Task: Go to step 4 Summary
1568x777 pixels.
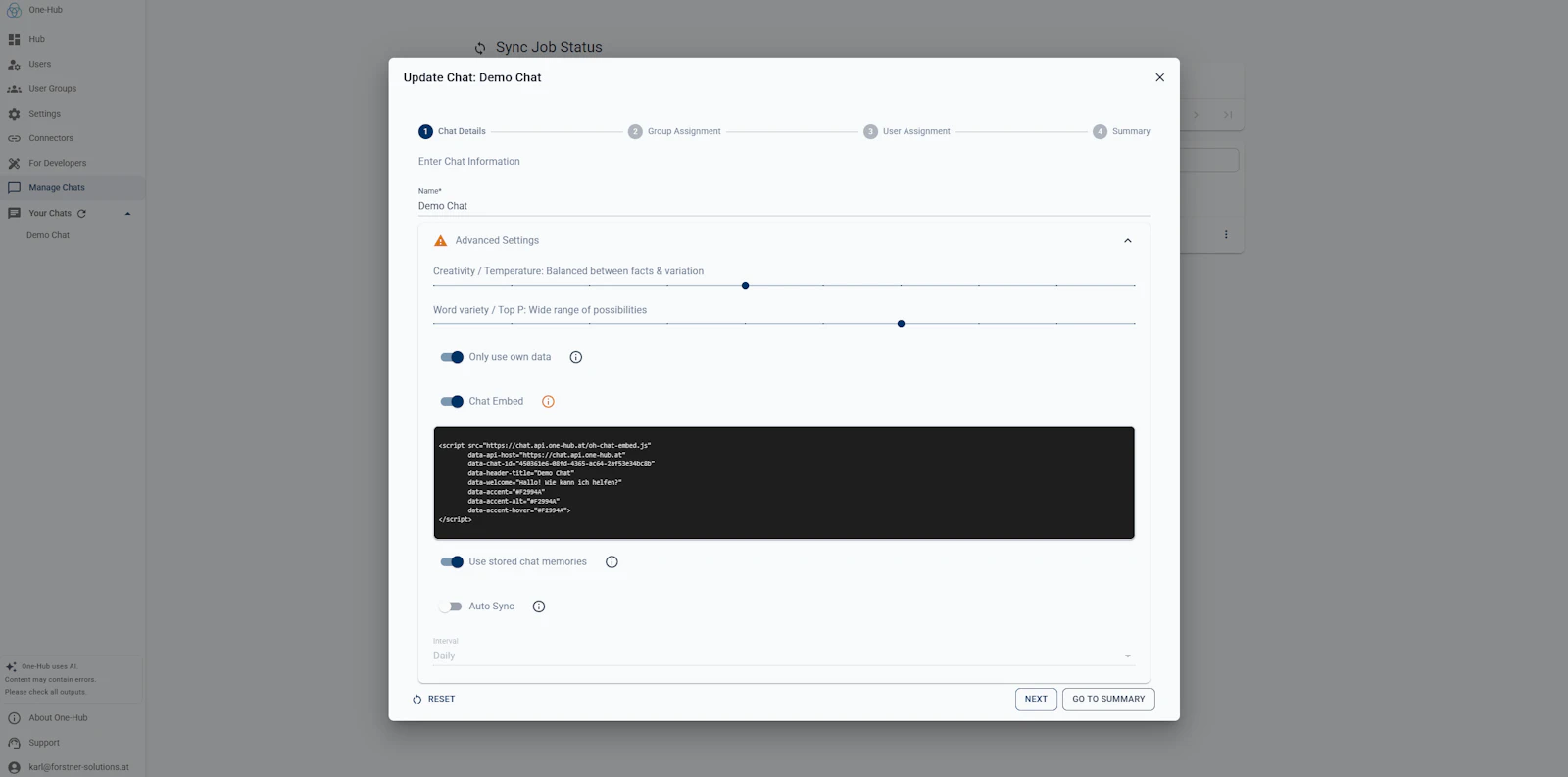Action: point(1121,131)
